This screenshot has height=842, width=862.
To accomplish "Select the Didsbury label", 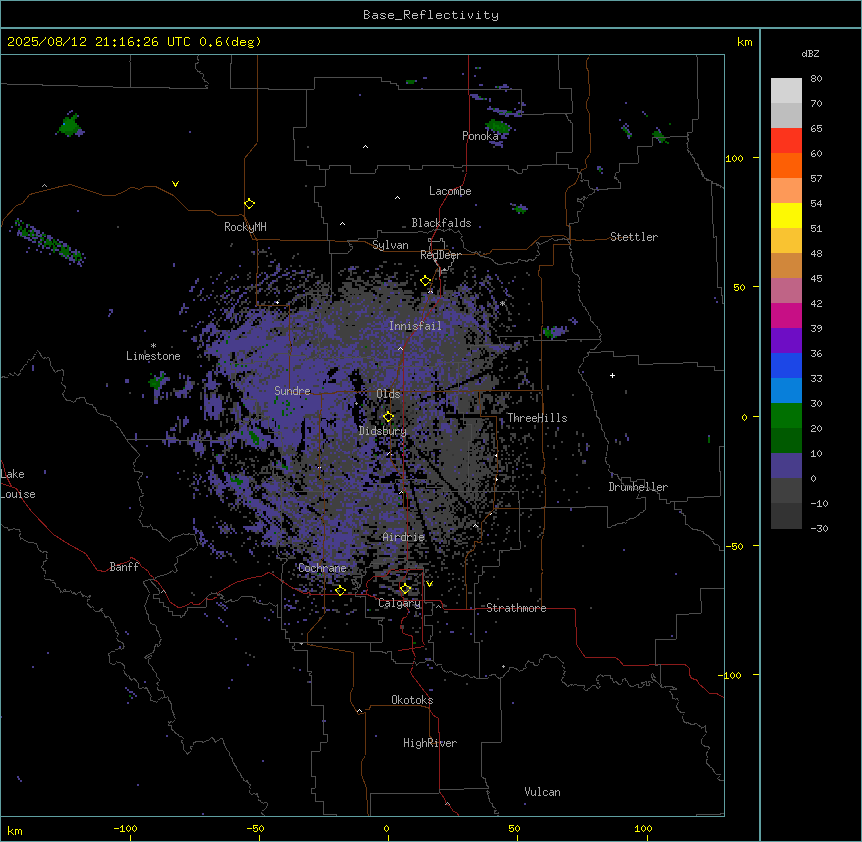I will [x=383, y=431].
